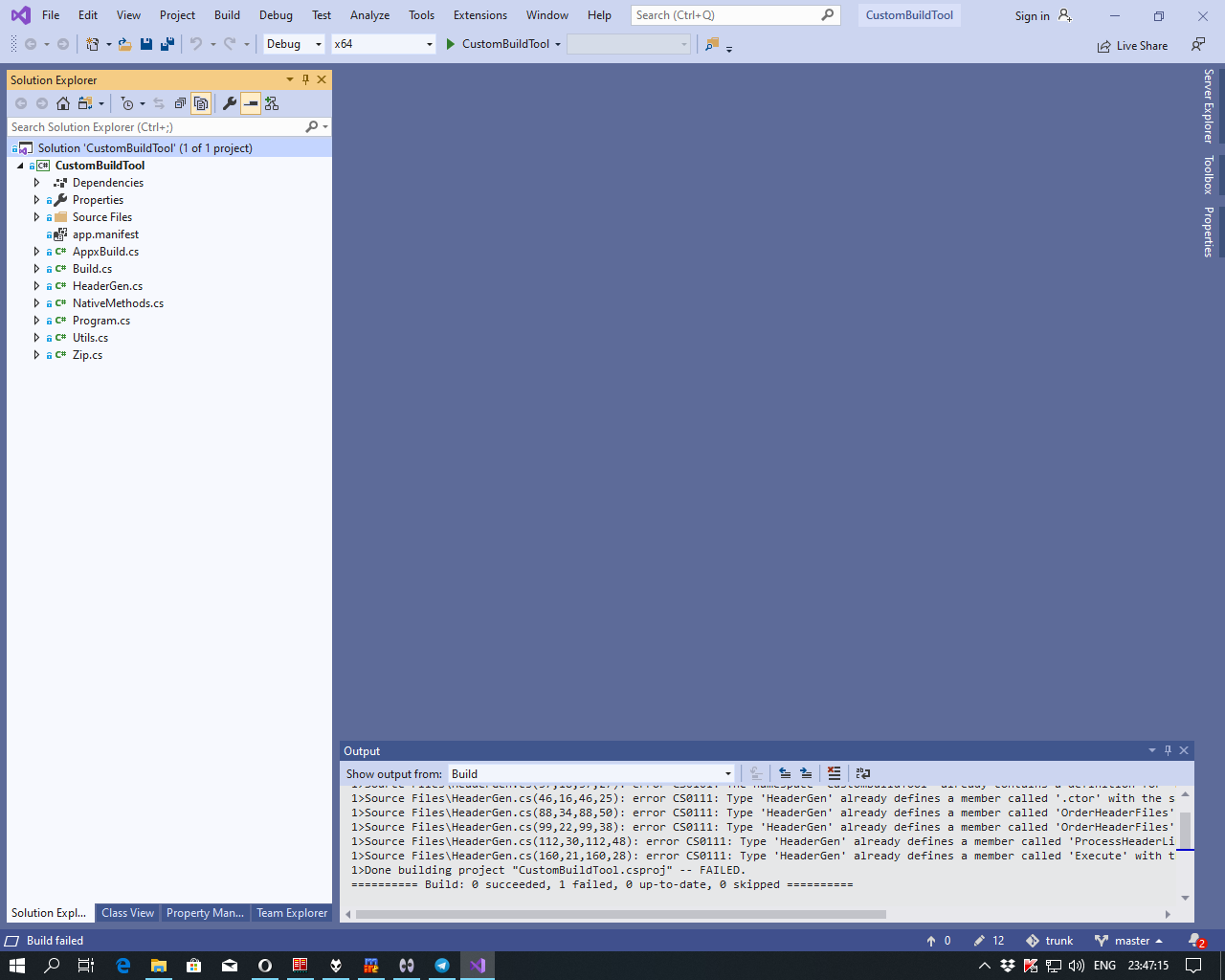1225x980 pixels.
Task: Unpin the Solution Explorer panel
Action: (305, 79)
